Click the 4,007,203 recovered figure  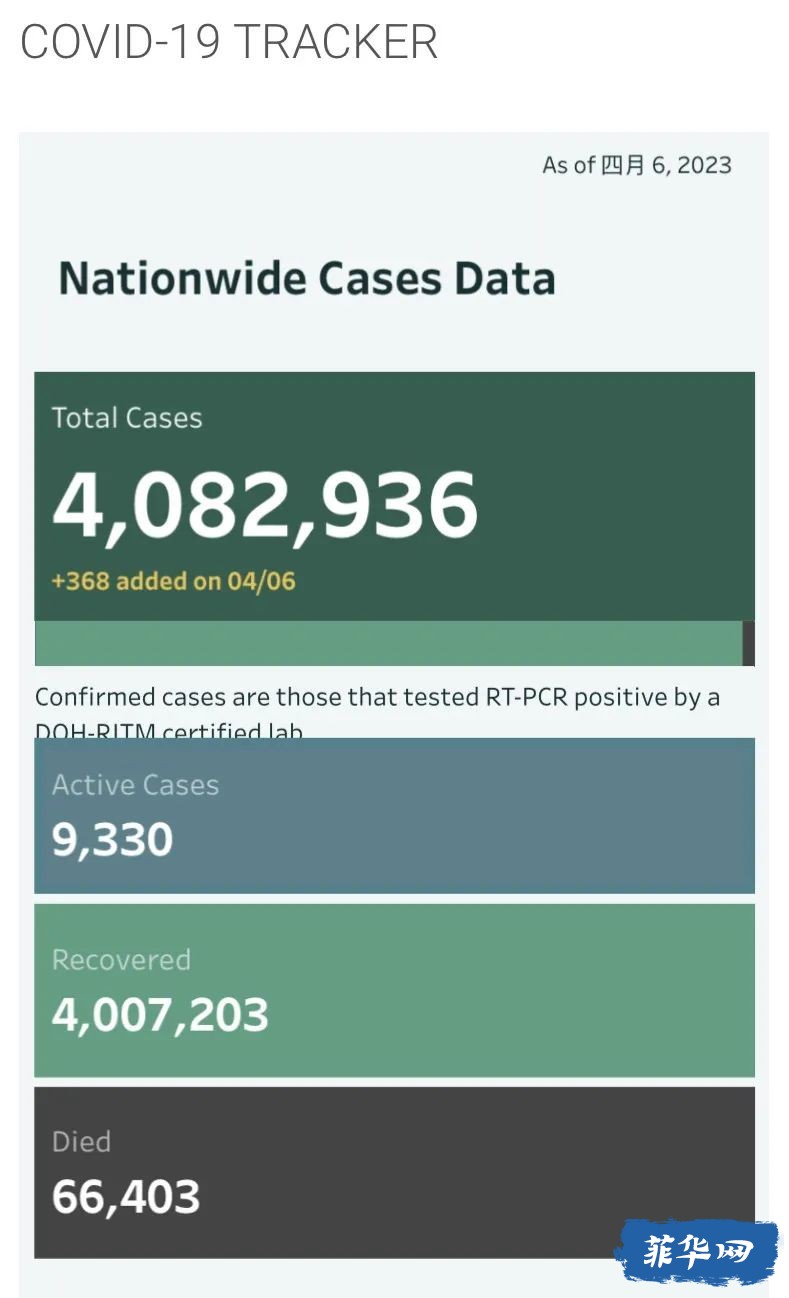pyautogui.click(x=160, y=1015)
